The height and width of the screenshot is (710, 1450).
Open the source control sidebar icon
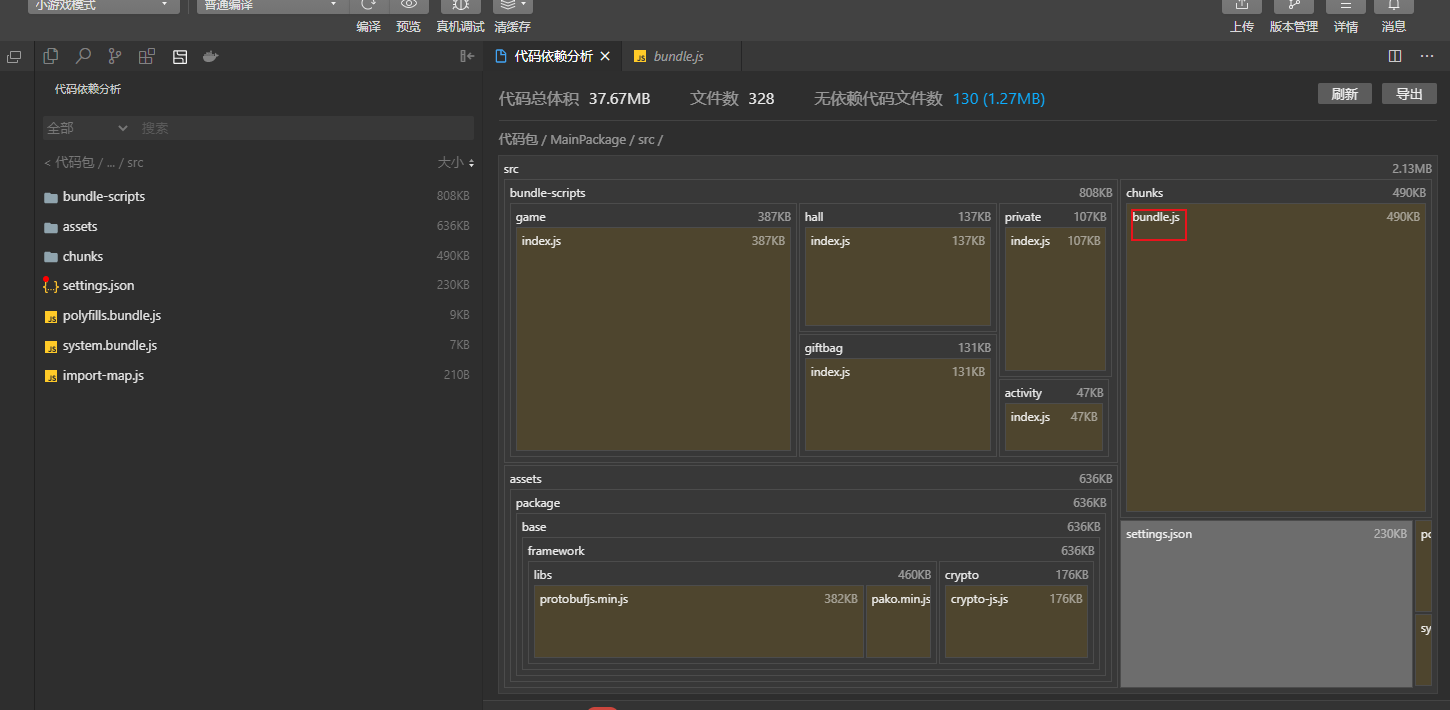pyautogui.click(x=115, y=57)
